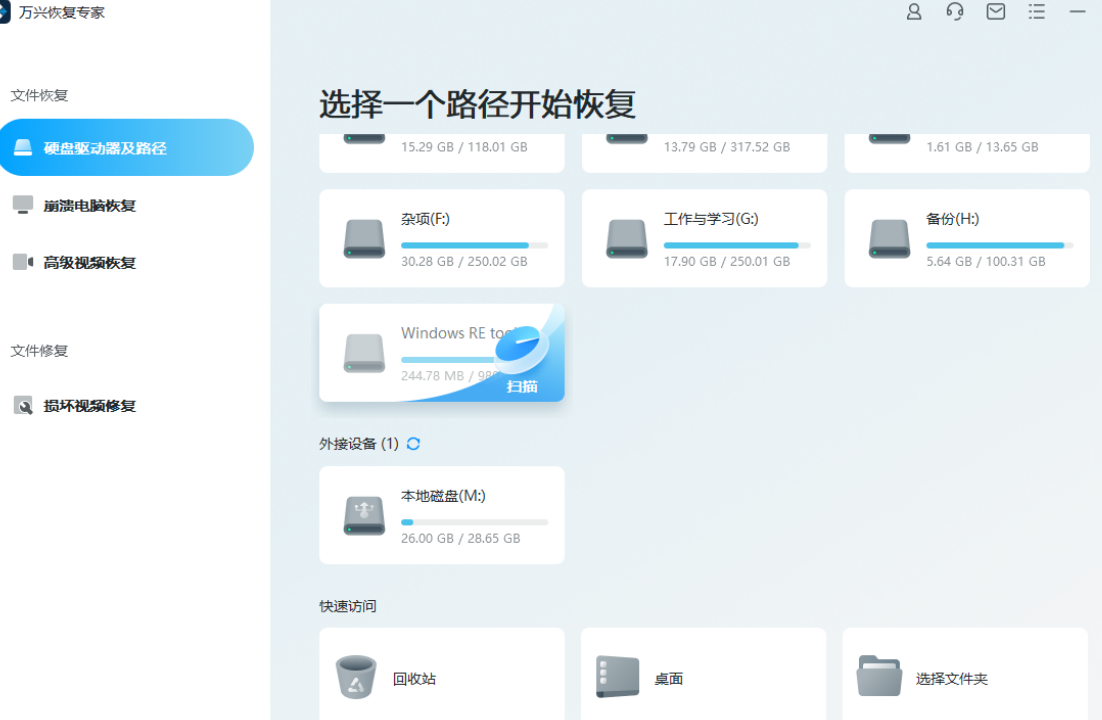Open 损坏视频修复 in the sidebar
1102x720 pixels.
88,406
